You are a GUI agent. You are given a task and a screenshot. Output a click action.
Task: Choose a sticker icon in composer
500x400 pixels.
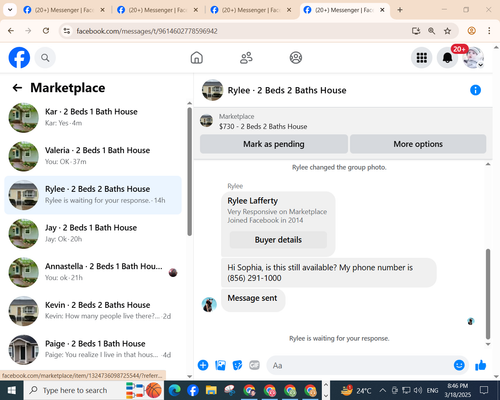[237, 365]
